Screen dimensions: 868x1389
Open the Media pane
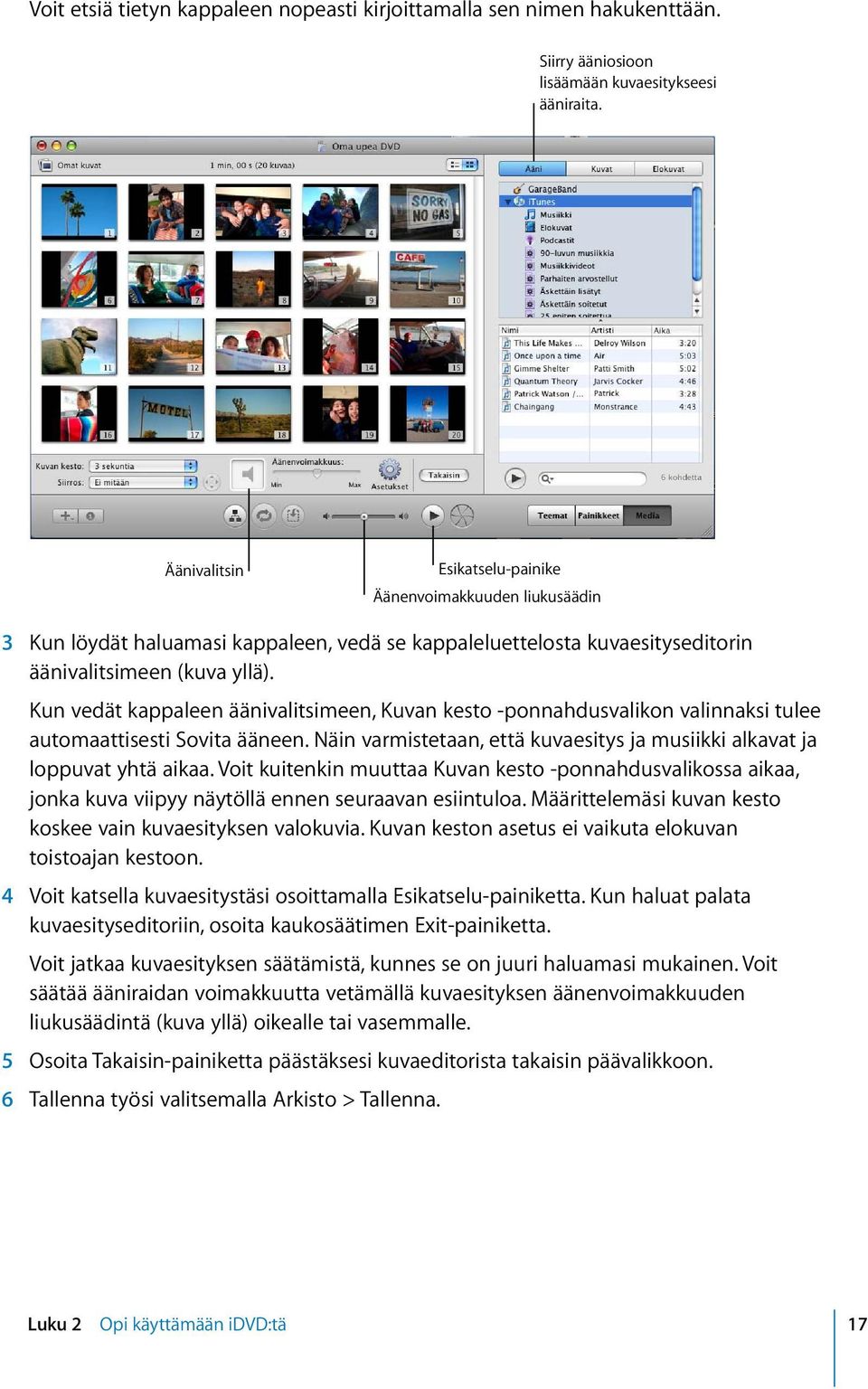(x=647, y=515)
